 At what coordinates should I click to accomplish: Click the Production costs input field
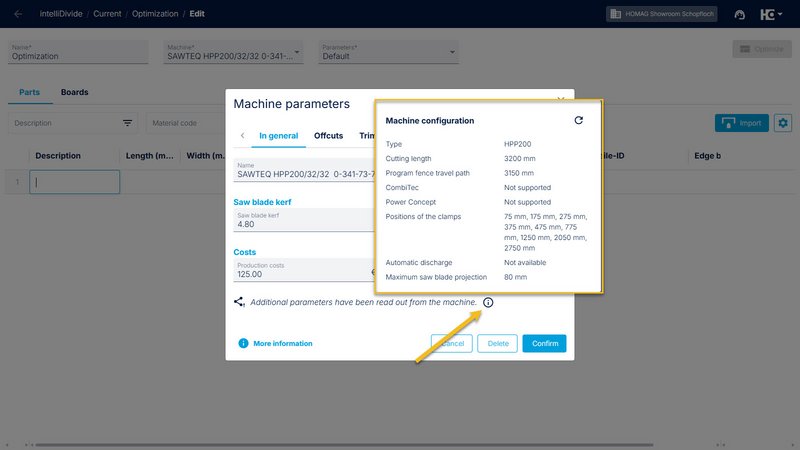(300, 270)
